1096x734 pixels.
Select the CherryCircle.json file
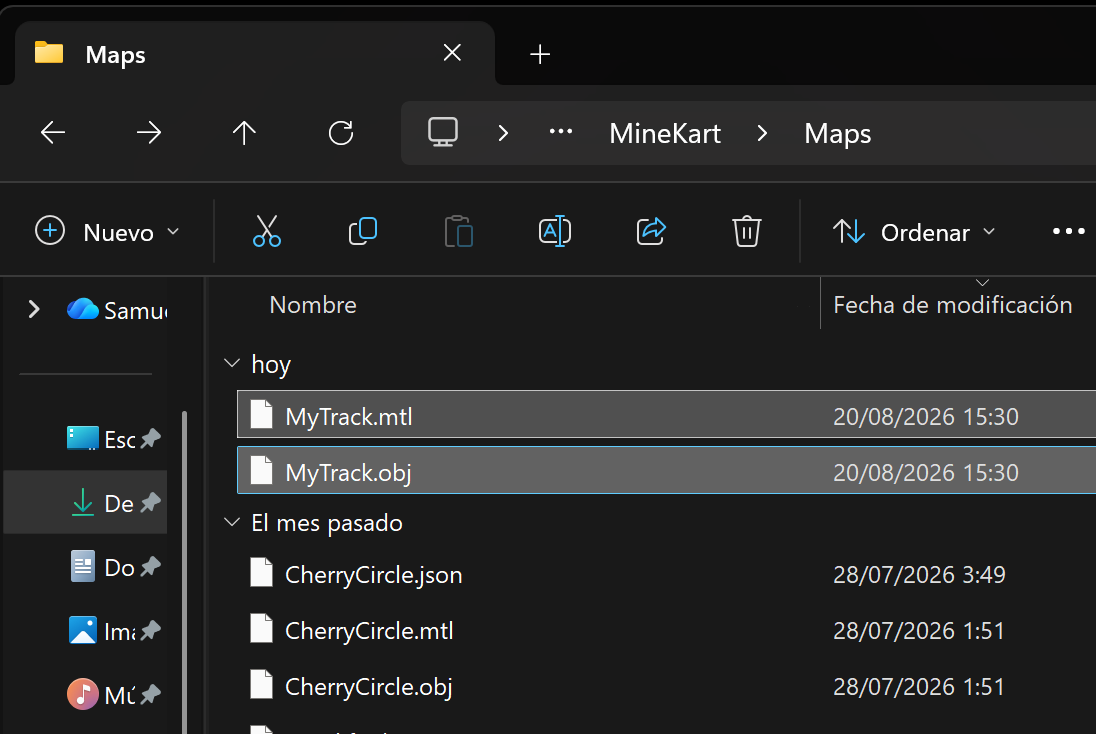[x=667, y=574]
